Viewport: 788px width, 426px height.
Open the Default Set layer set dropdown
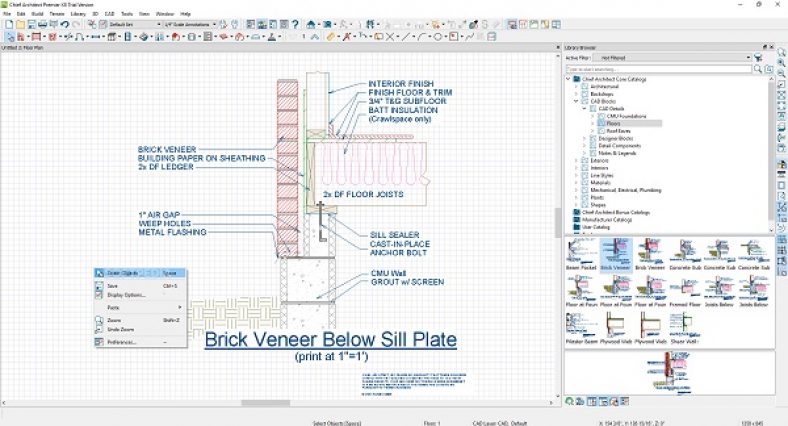click(x=135, y=24)
